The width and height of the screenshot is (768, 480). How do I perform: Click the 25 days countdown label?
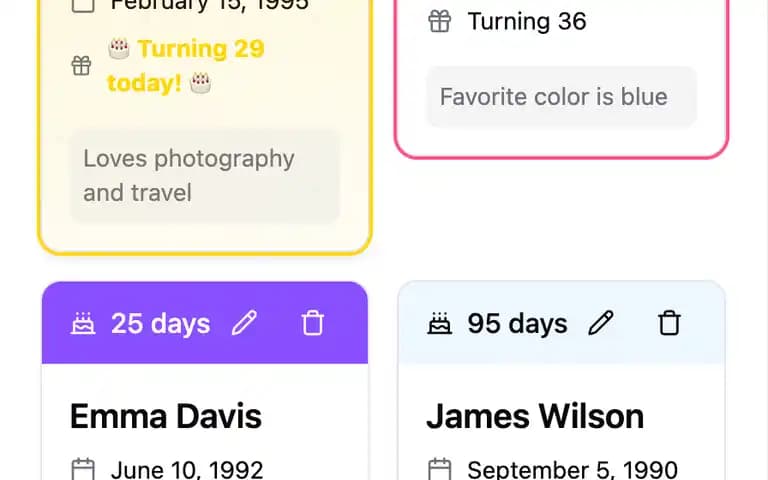(161, 323)
